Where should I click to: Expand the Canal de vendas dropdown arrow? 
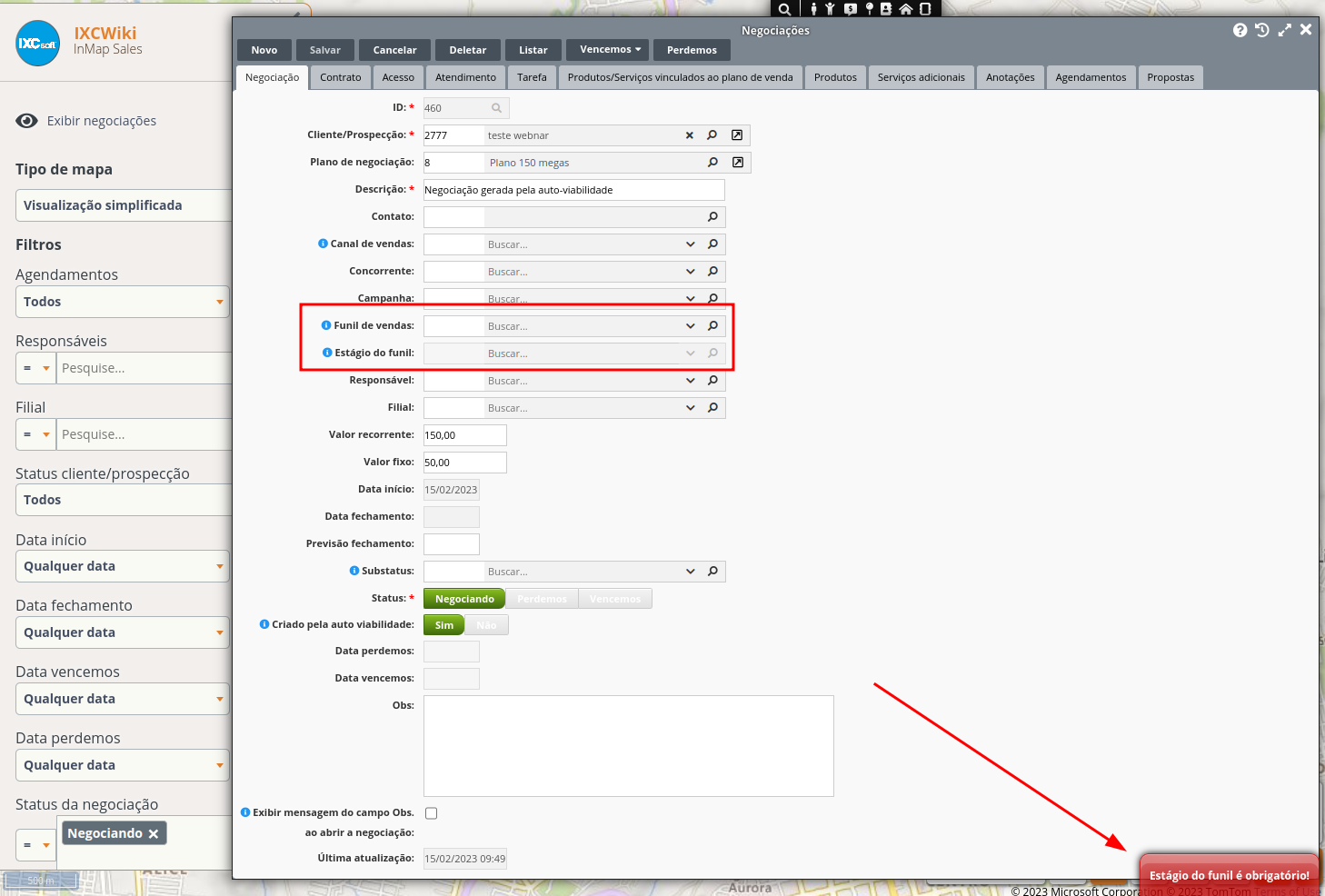coord(691,244)
